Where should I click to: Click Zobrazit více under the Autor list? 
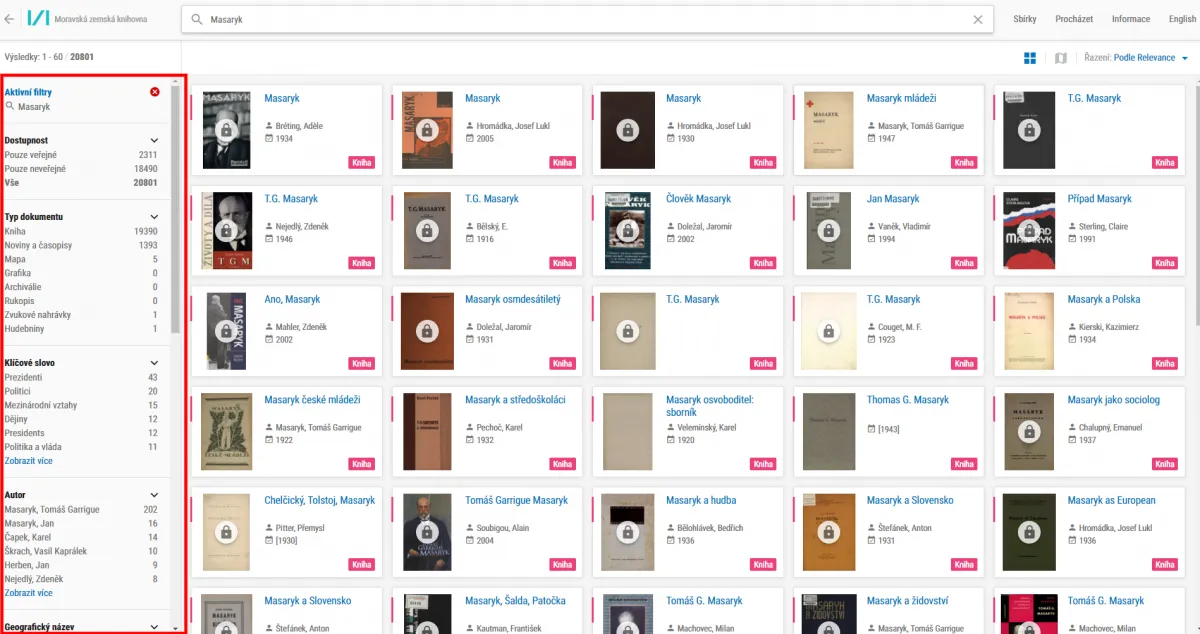pyautogui.click(x=29, y=593)
